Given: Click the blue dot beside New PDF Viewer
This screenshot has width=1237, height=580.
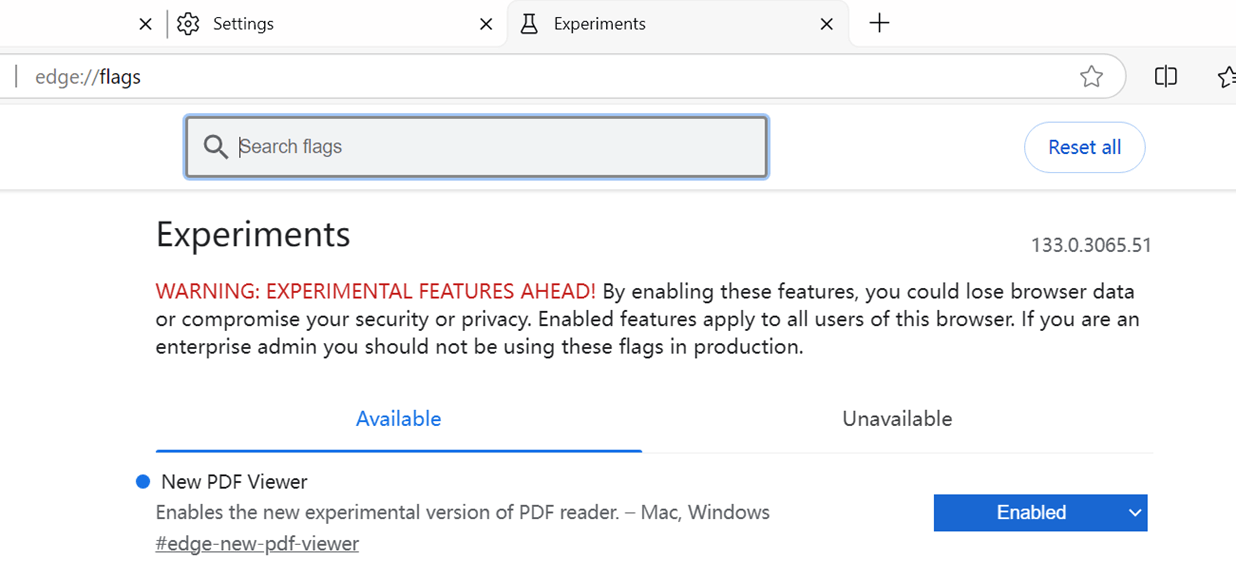Looking at the screenshot, I should point(142,482).
